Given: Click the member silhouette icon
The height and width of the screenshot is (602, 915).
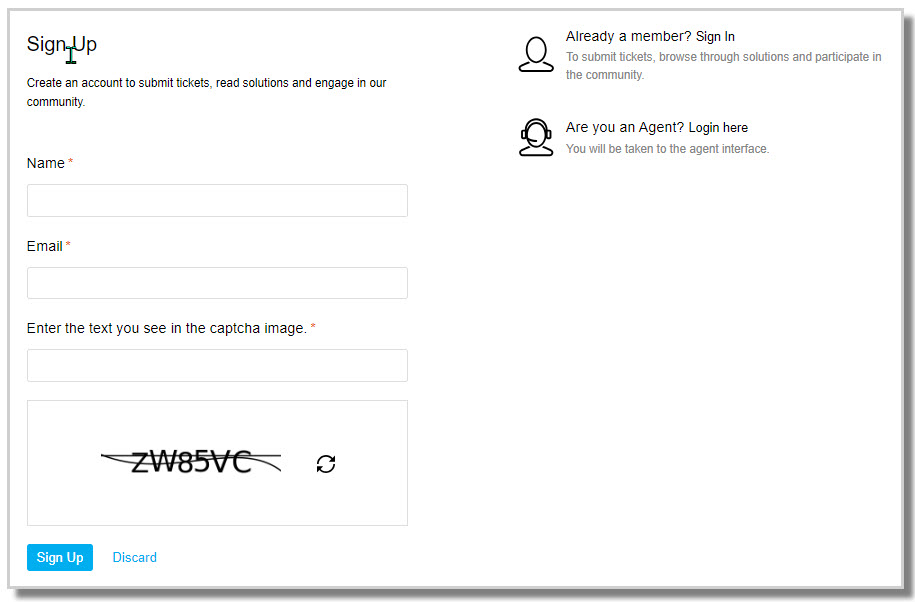Looking at the screenshot, I should [x=536, y=54].
